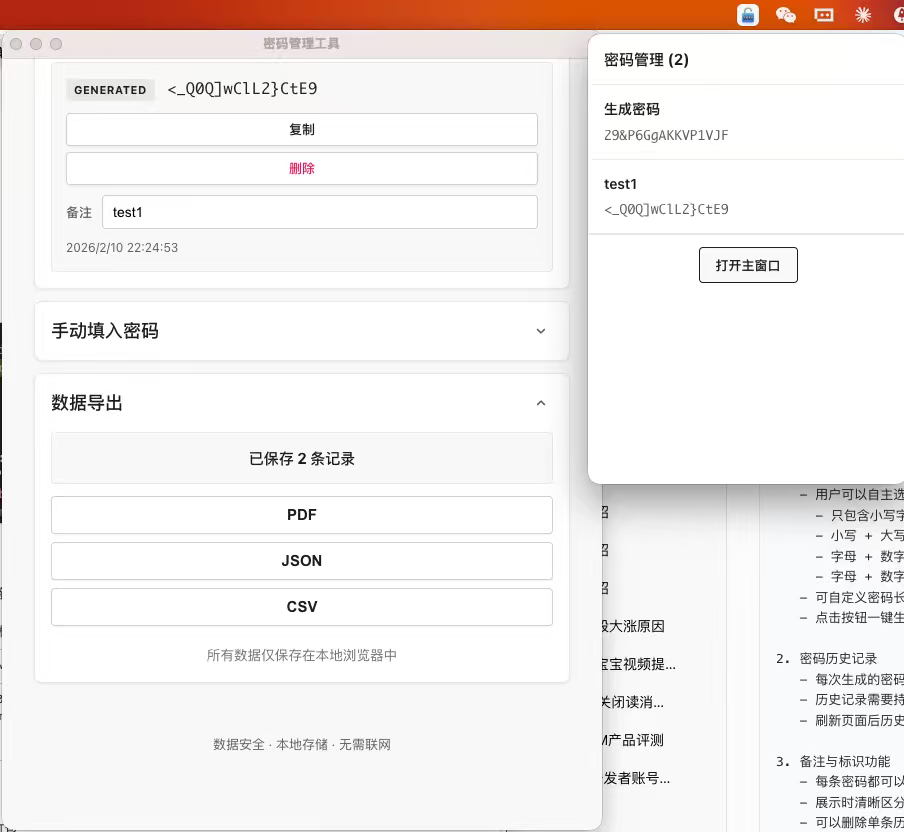The height and width of the screenshot is (832, 904).
Task: Expand the 手动填入密码 section chevron
Action: [541, 331]
